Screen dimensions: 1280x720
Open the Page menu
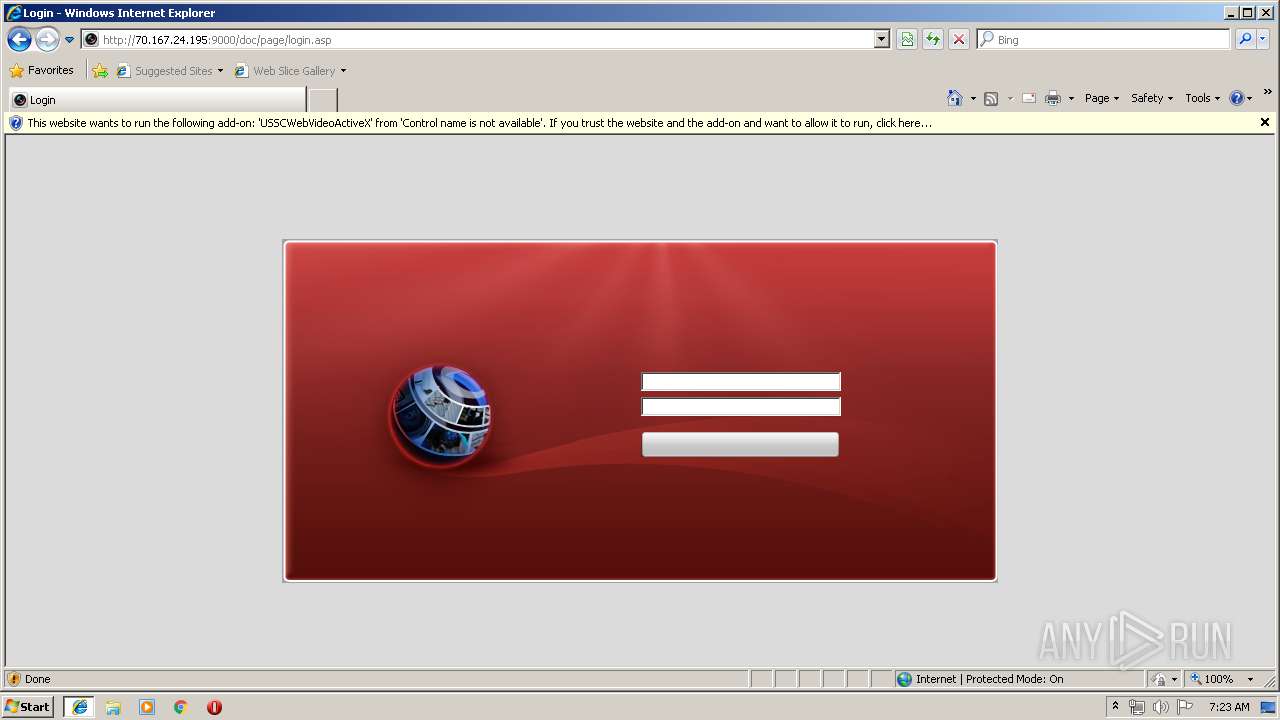(x=1102, y=98)
